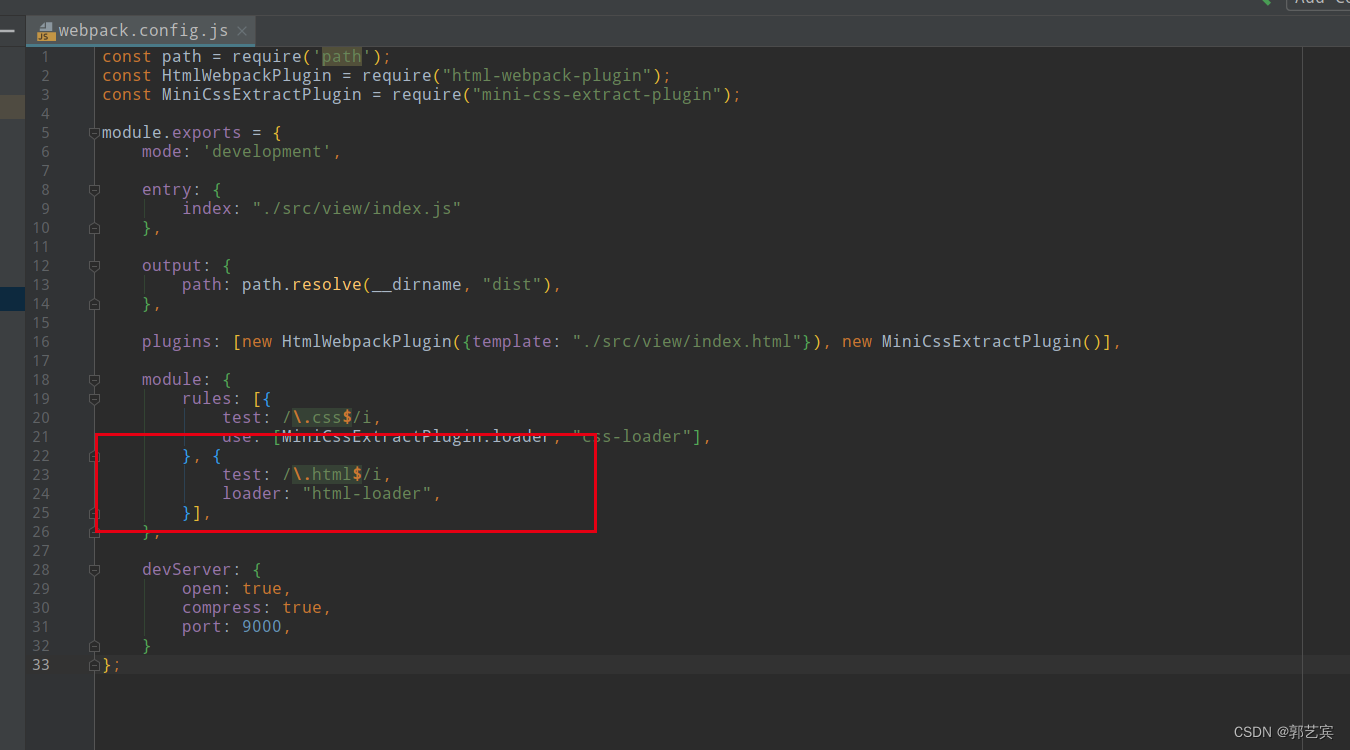Click the 'development' mode value

click(x=266, y=152)
